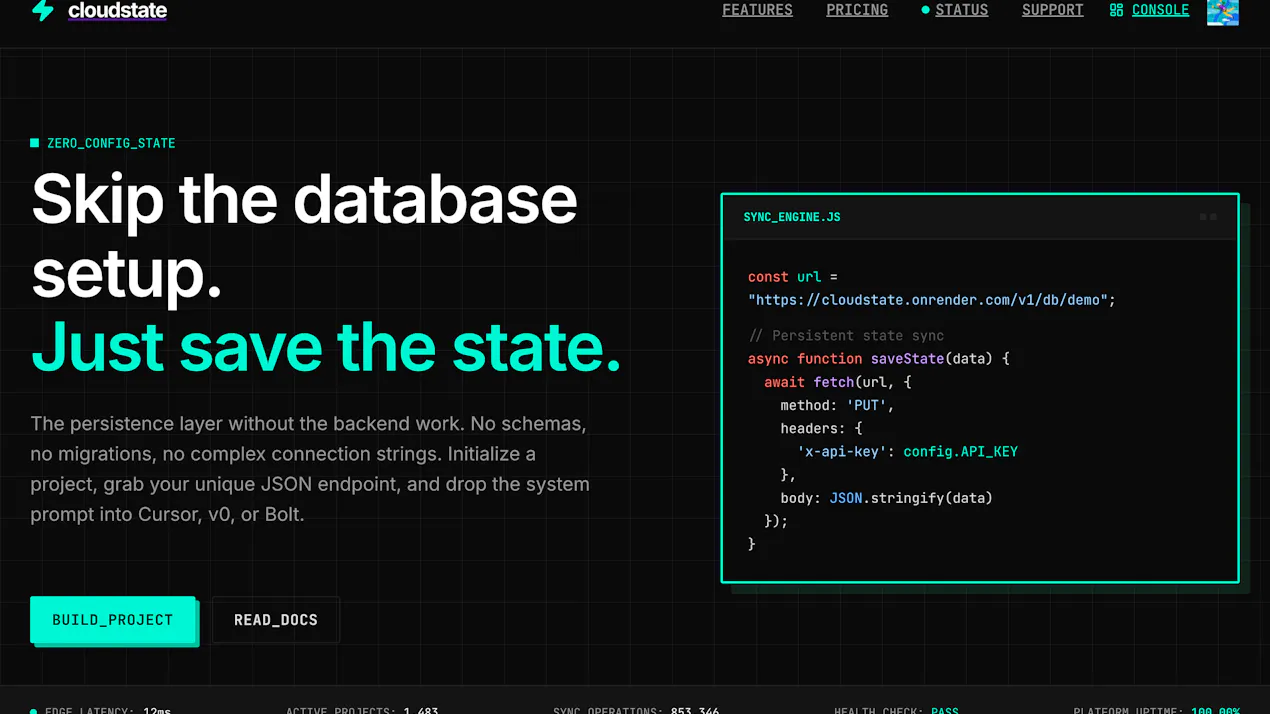Click the cloudstate brand name link
Image resolution: width=1270 pixels, height=714 pixels.
coord(117,11)
